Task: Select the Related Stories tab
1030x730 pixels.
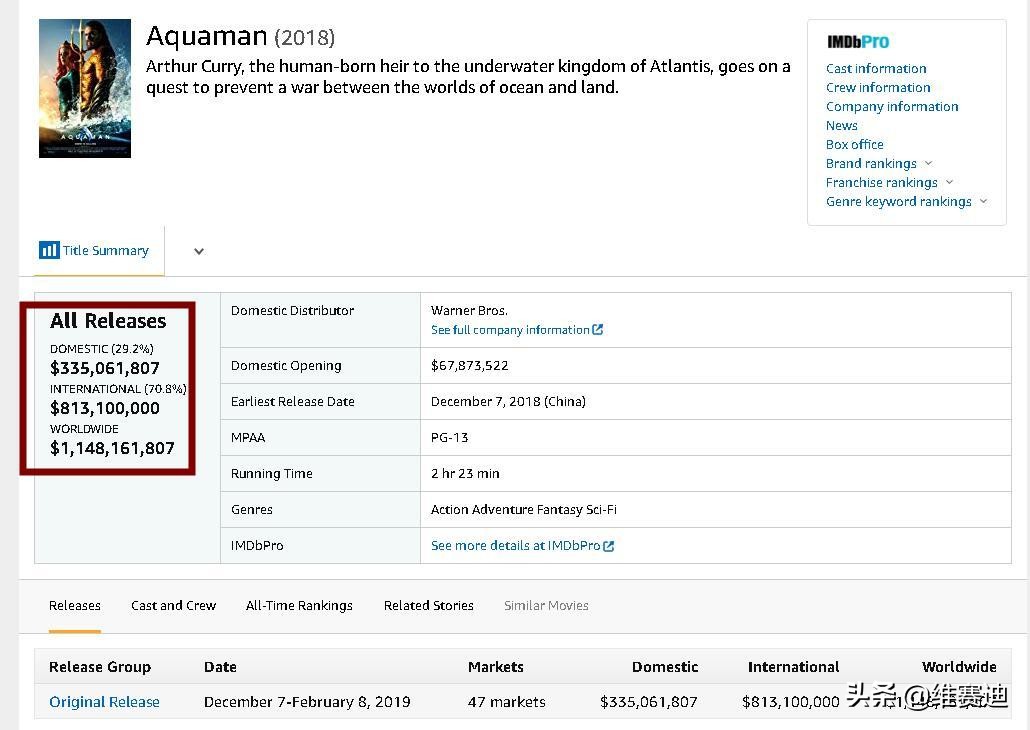Action: (x=428, y=605)
